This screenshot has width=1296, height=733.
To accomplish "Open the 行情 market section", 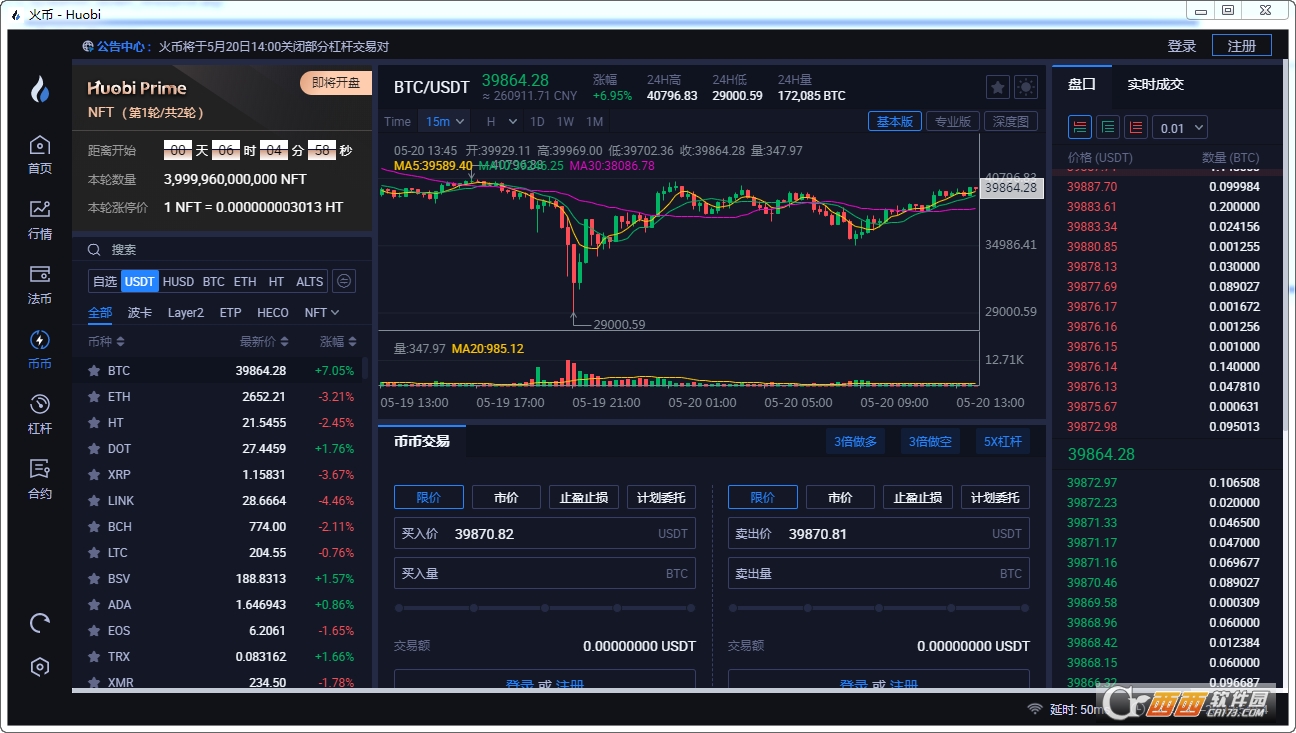I will click(39, 219).
